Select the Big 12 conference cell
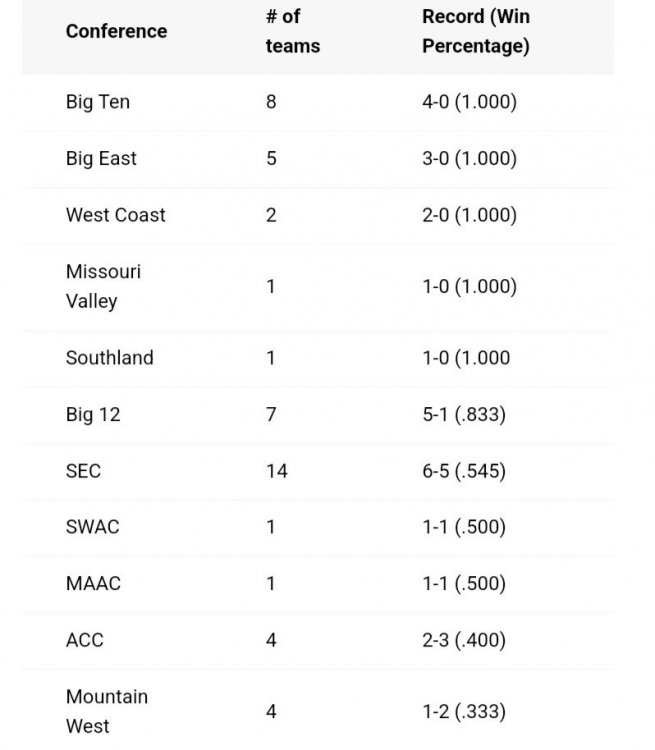The image size is (655, 750). 93,414
